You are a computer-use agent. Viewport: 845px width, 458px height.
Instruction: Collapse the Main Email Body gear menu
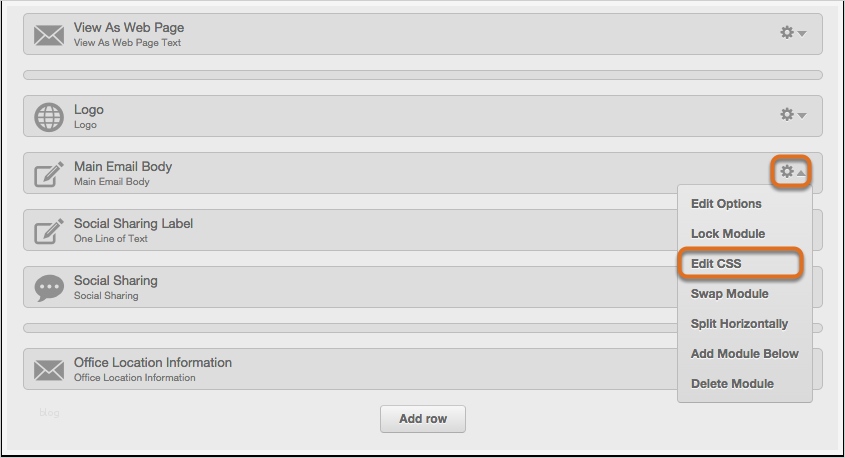pyautogui.click(x=792, y=172)
